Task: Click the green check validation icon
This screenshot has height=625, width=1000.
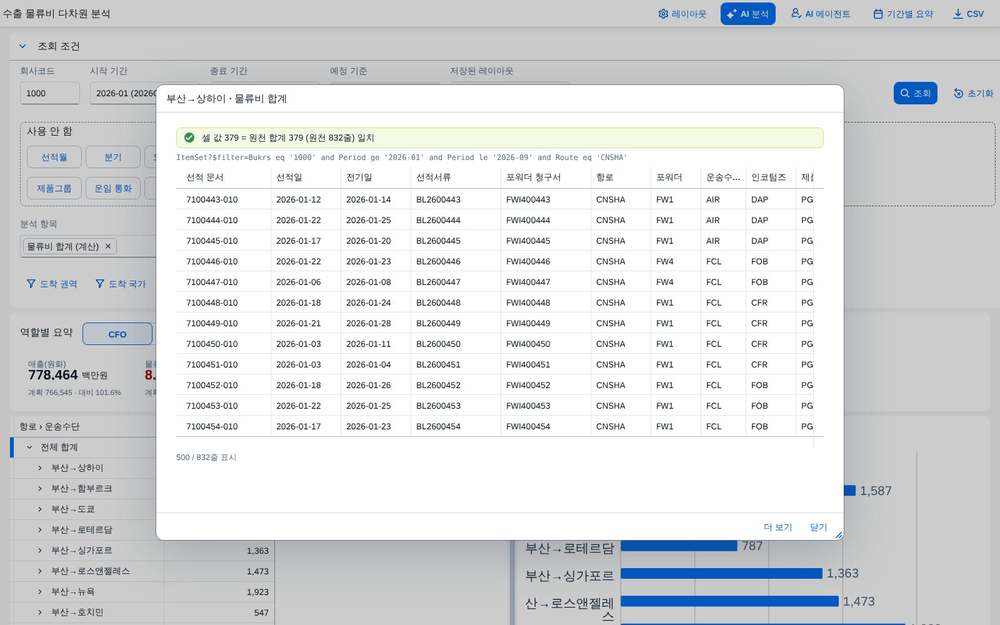Action: click(189, 137)
